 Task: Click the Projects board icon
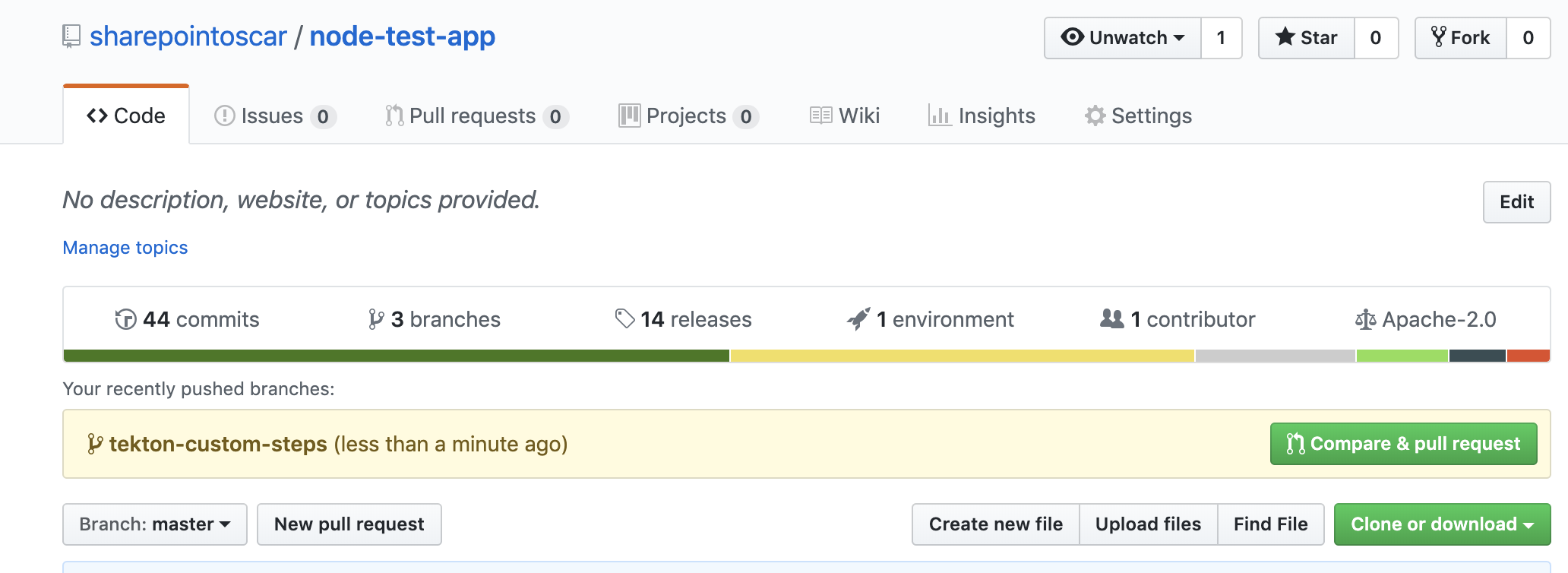(629, 116)
